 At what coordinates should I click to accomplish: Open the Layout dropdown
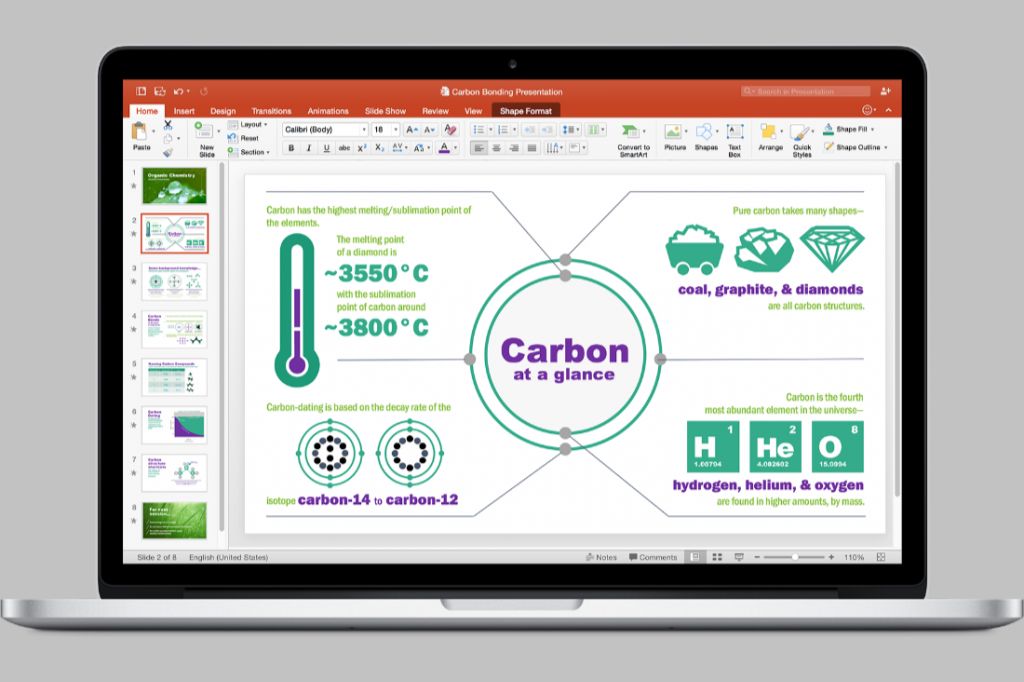click(x=248, y=124)
